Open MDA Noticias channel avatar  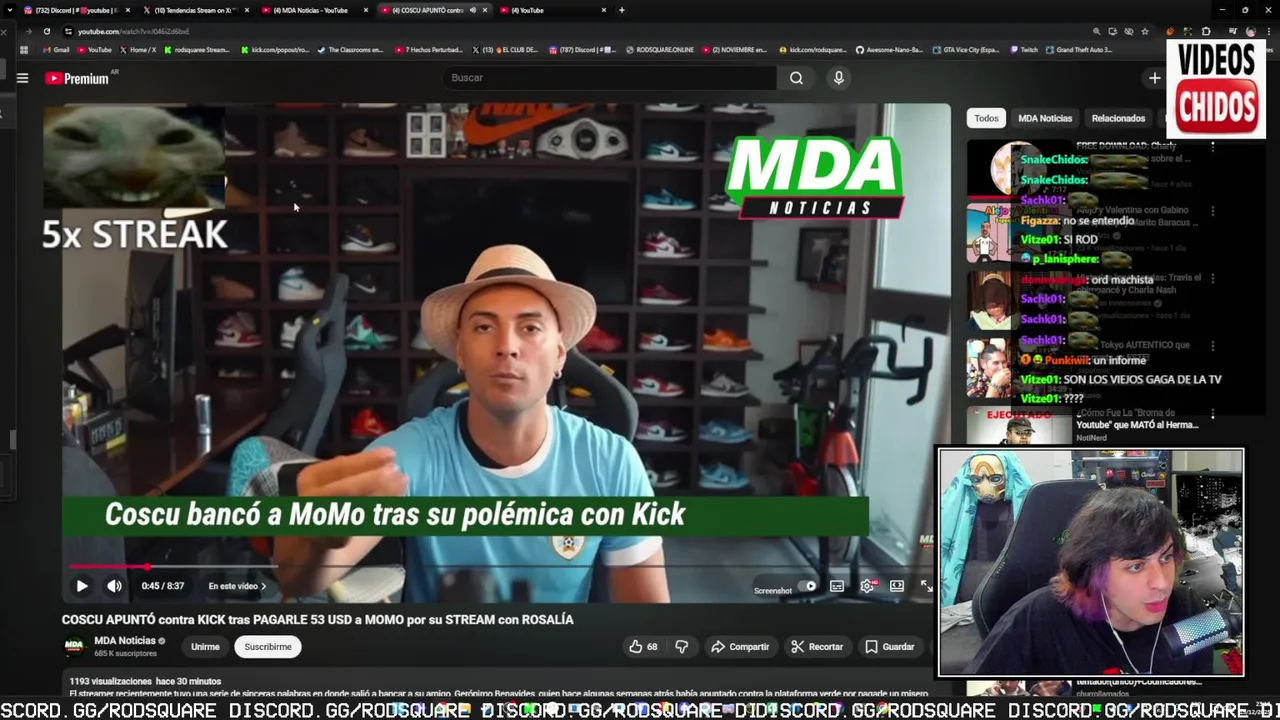click(x=74, y=646)
